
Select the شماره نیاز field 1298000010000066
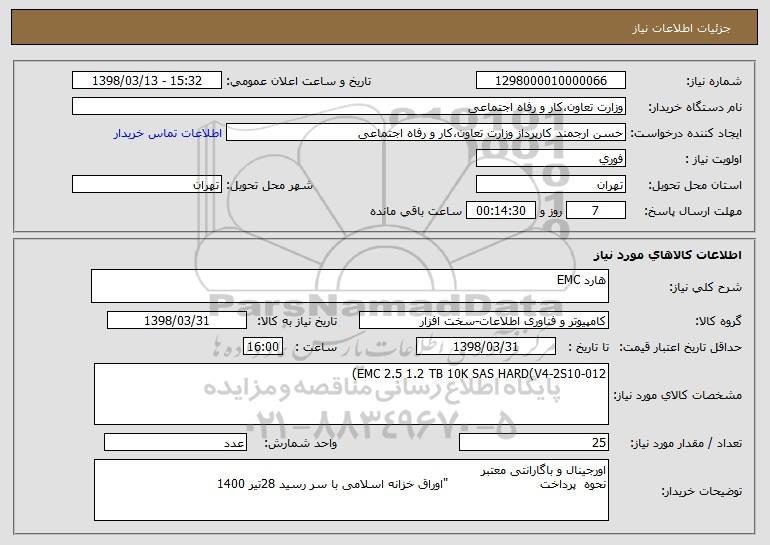(x=550, y=80)
